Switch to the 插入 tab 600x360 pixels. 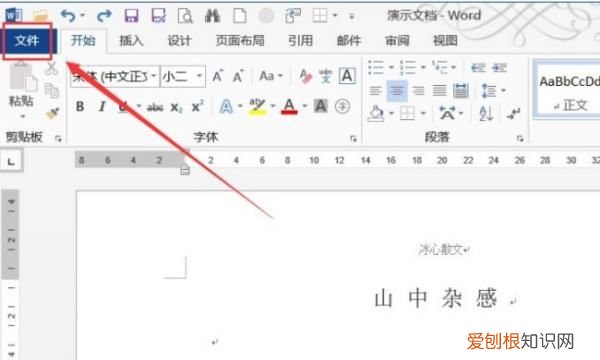131,41
